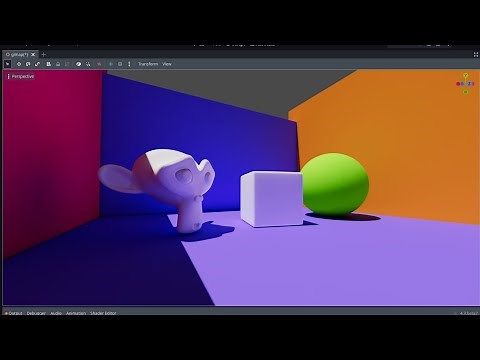This screenshot has height=360, width=480.
Task: Toggle distraction free mode icon
Action: coord(476,54)
